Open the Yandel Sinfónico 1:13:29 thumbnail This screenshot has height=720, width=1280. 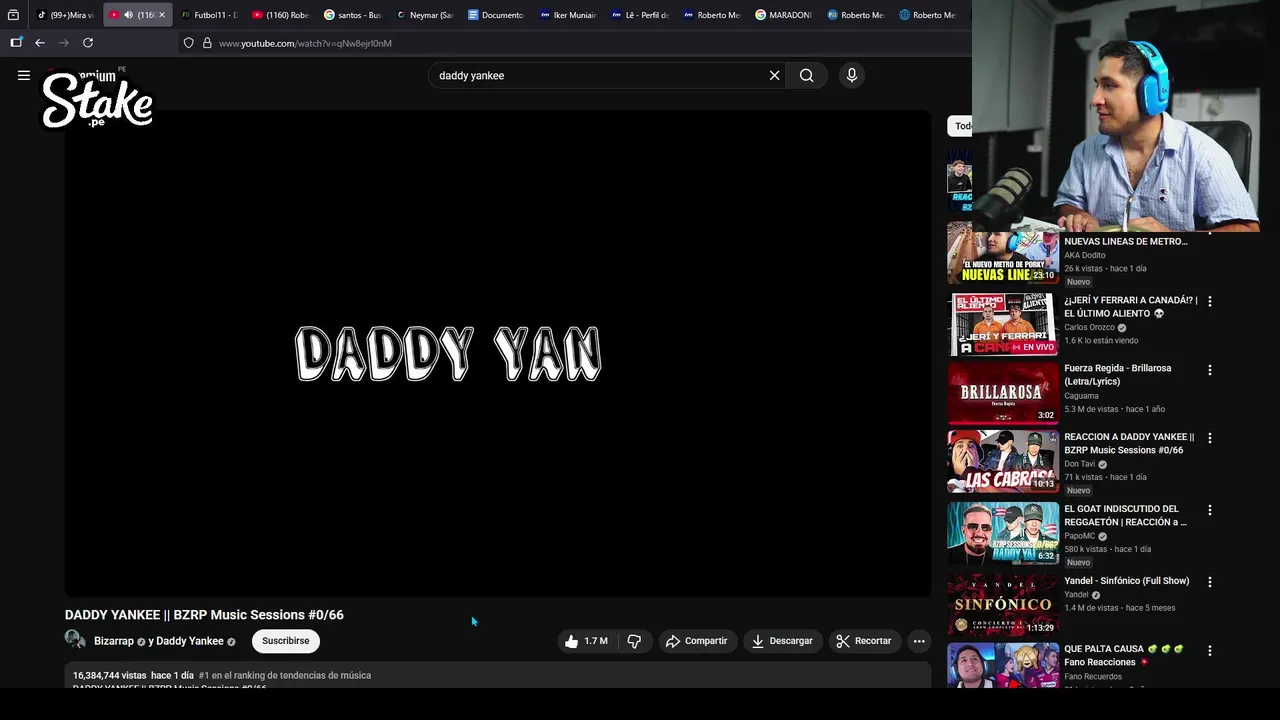coord(1003,605)
